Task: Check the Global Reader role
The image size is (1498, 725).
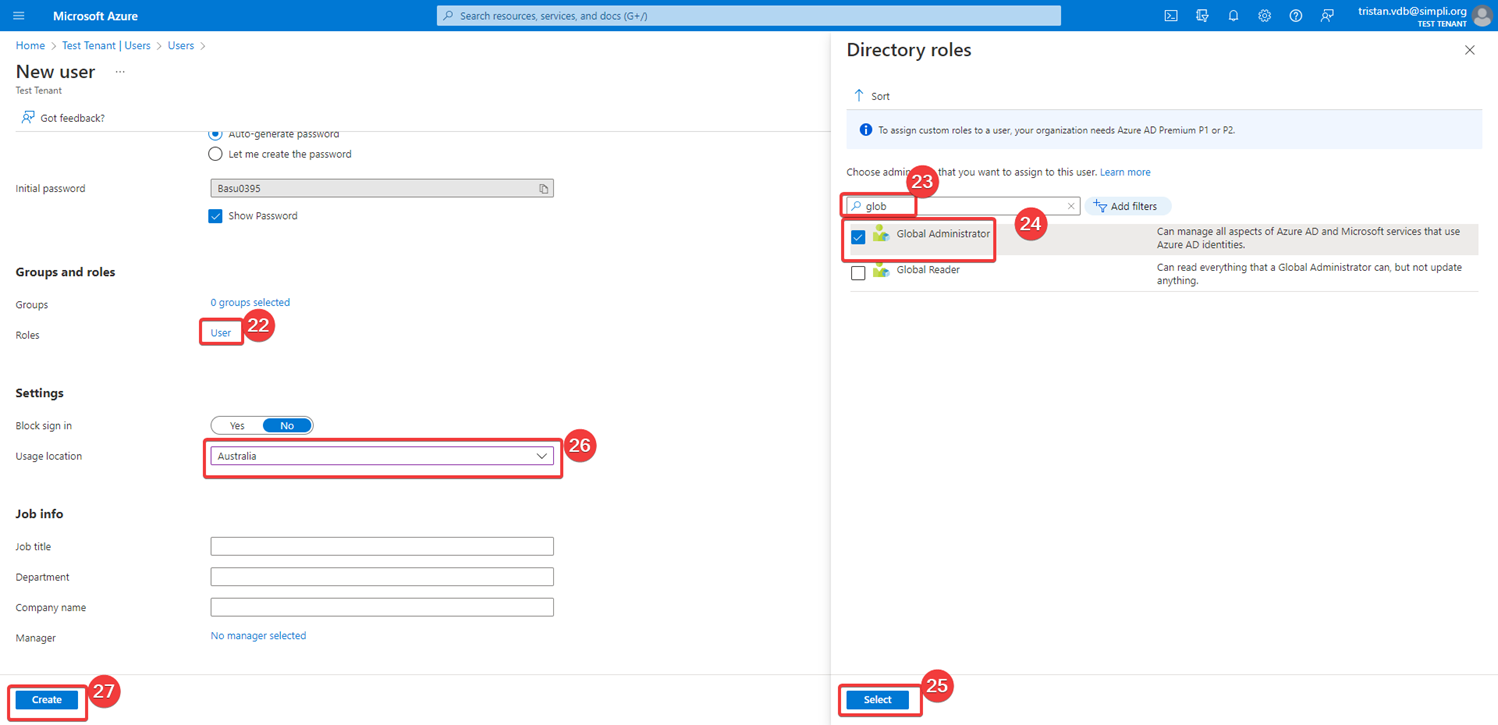Action: [858, 272]
